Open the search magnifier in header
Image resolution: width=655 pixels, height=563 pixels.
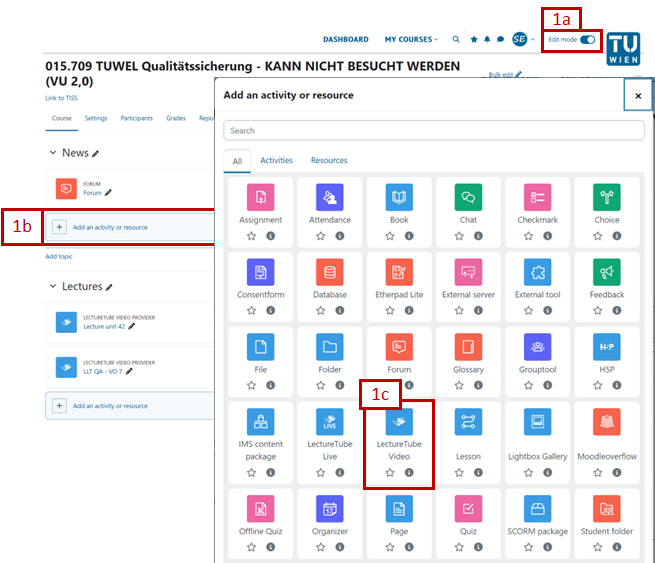[x=456, y=39]
